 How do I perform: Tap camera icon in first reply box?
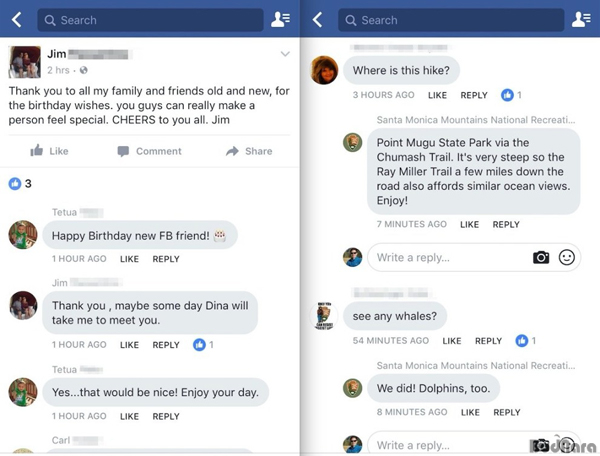point(541,257)
